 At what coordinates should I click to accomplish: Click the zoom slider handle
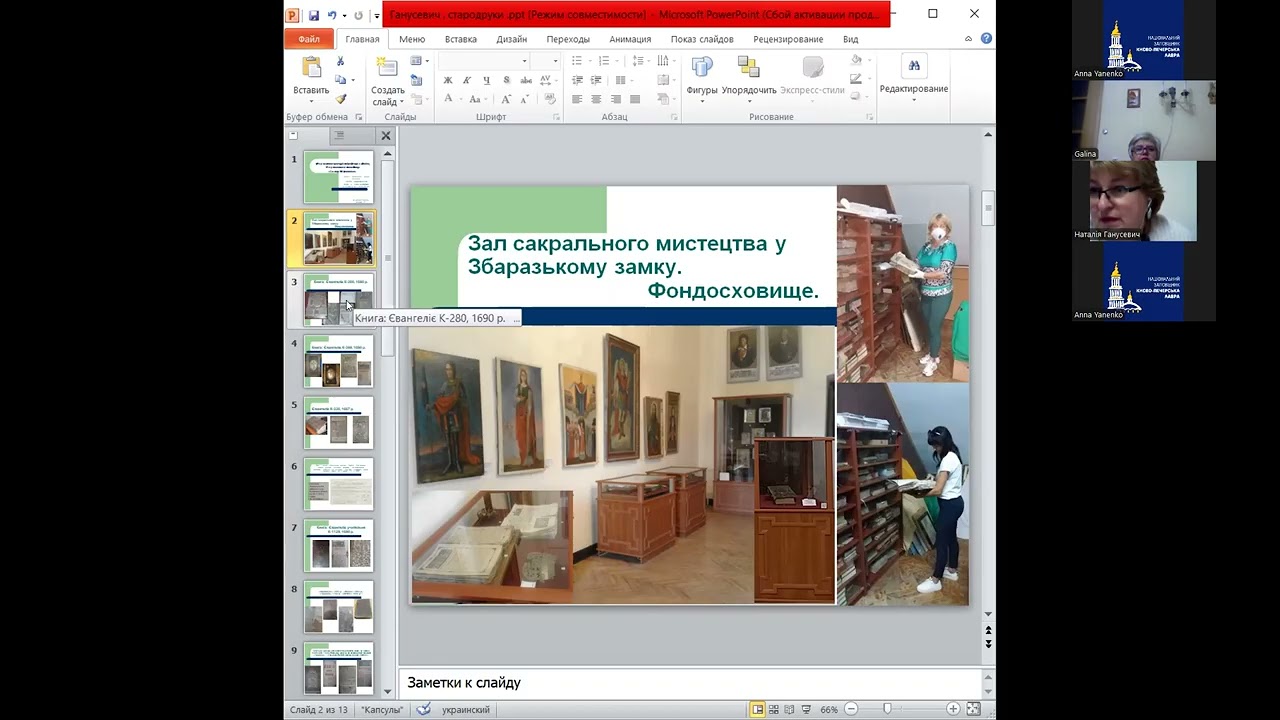pos(887,710)
